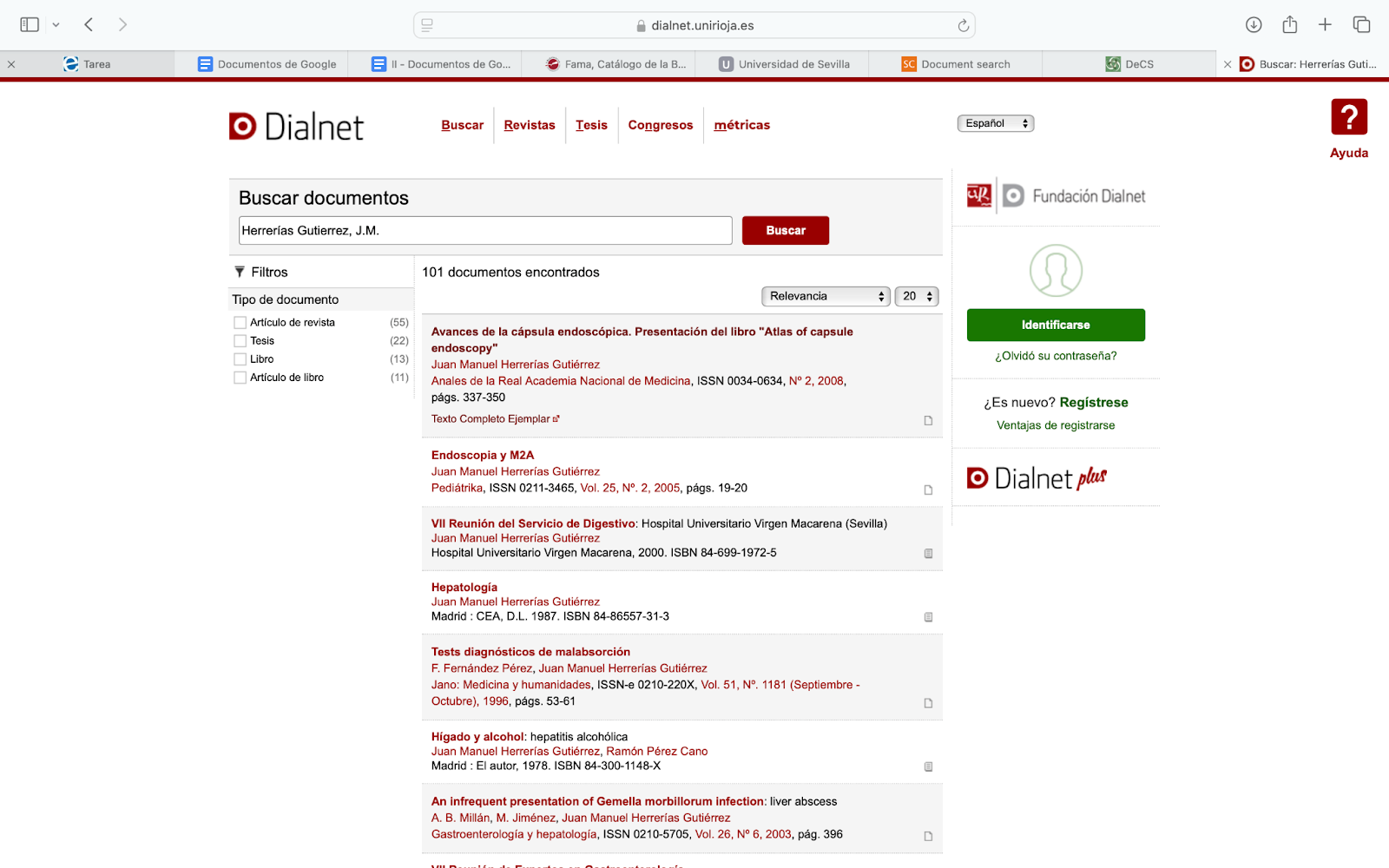Click the Dialnet logo
Viewport: 1389px width, 868px height.
click(x=296, y=127)
